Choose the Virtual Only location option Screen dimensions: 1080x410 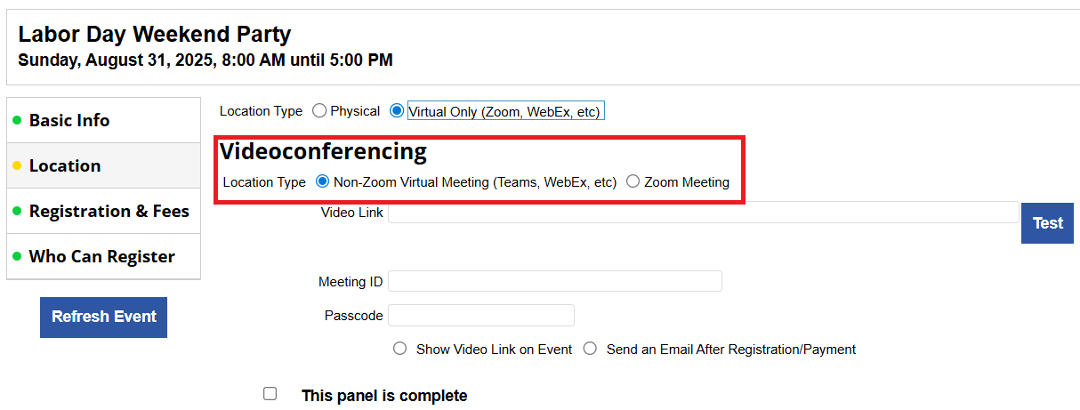point(397,111)
